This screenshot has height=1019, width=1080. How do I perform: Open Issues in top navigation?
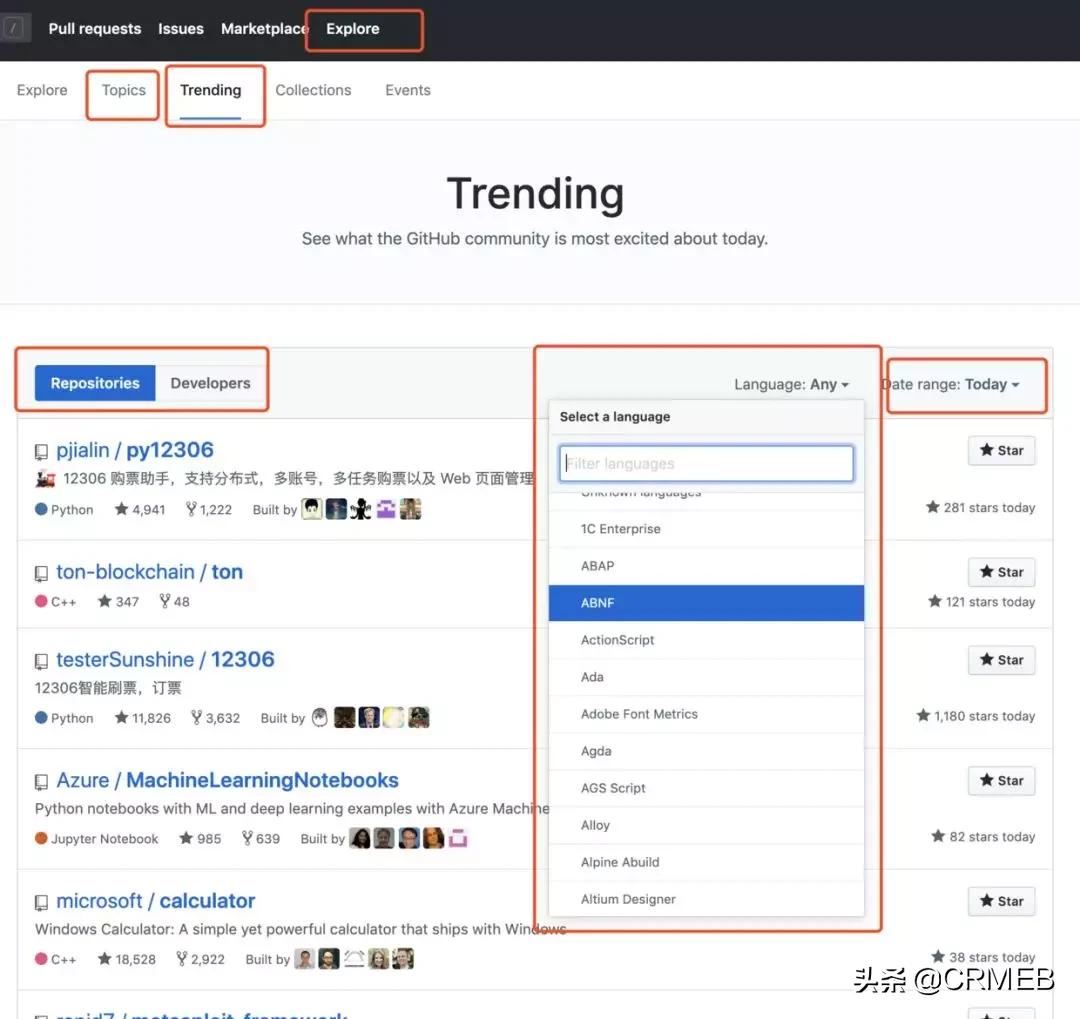(180, 29)
